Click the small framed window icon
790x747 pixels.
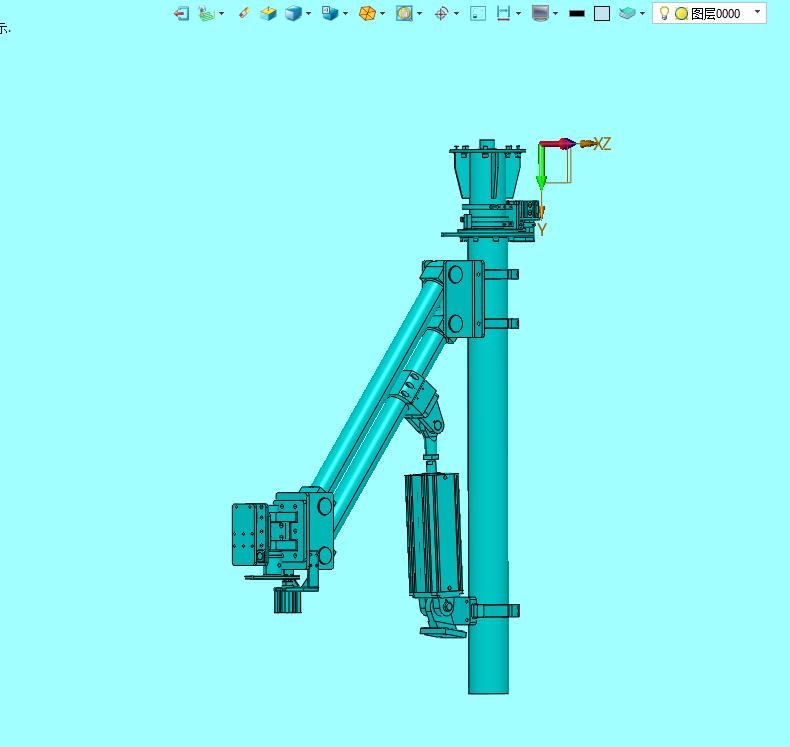point(478,14)
